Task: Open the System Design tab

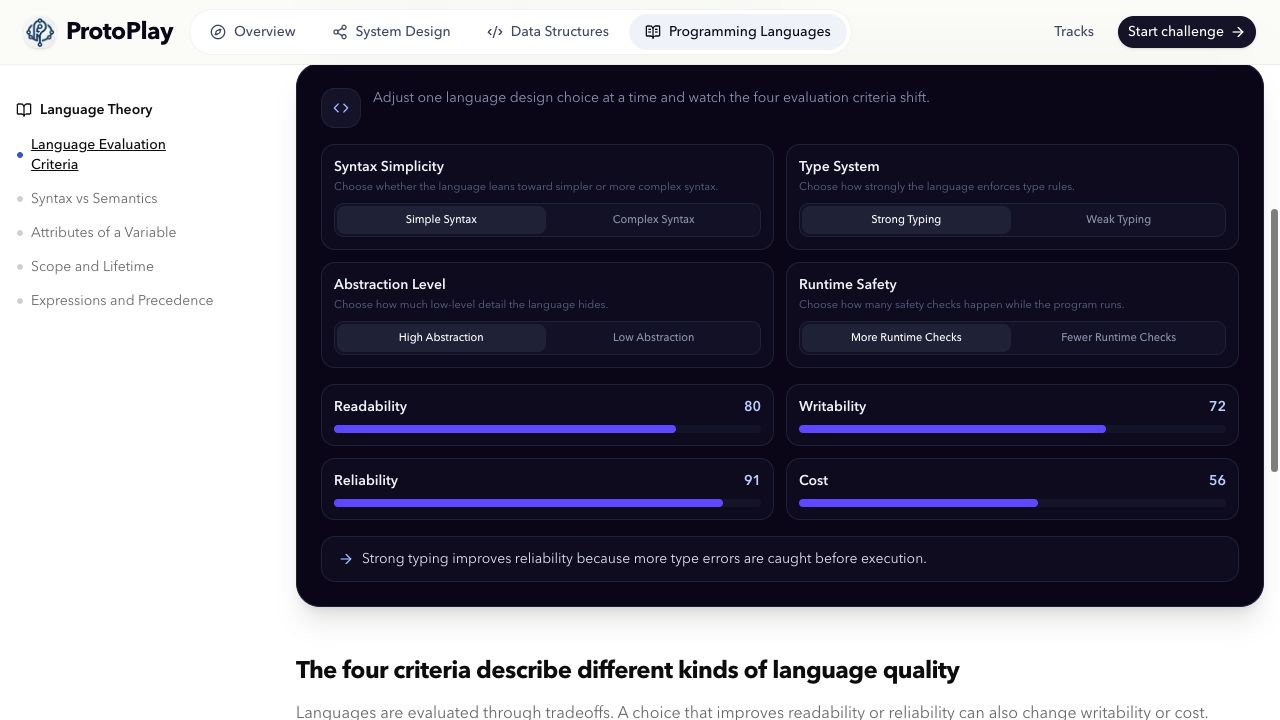Action: point(391,32)
